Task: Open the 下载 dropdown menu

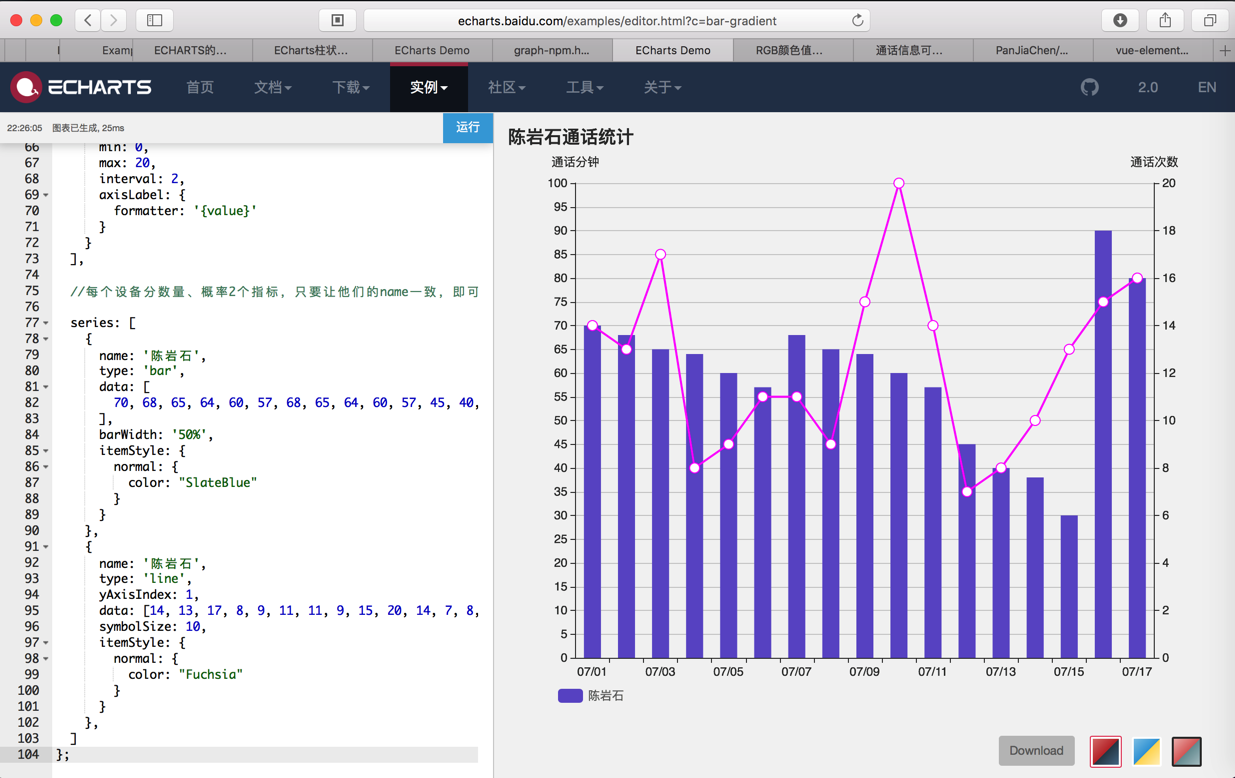Action: [x=350, y=87]
